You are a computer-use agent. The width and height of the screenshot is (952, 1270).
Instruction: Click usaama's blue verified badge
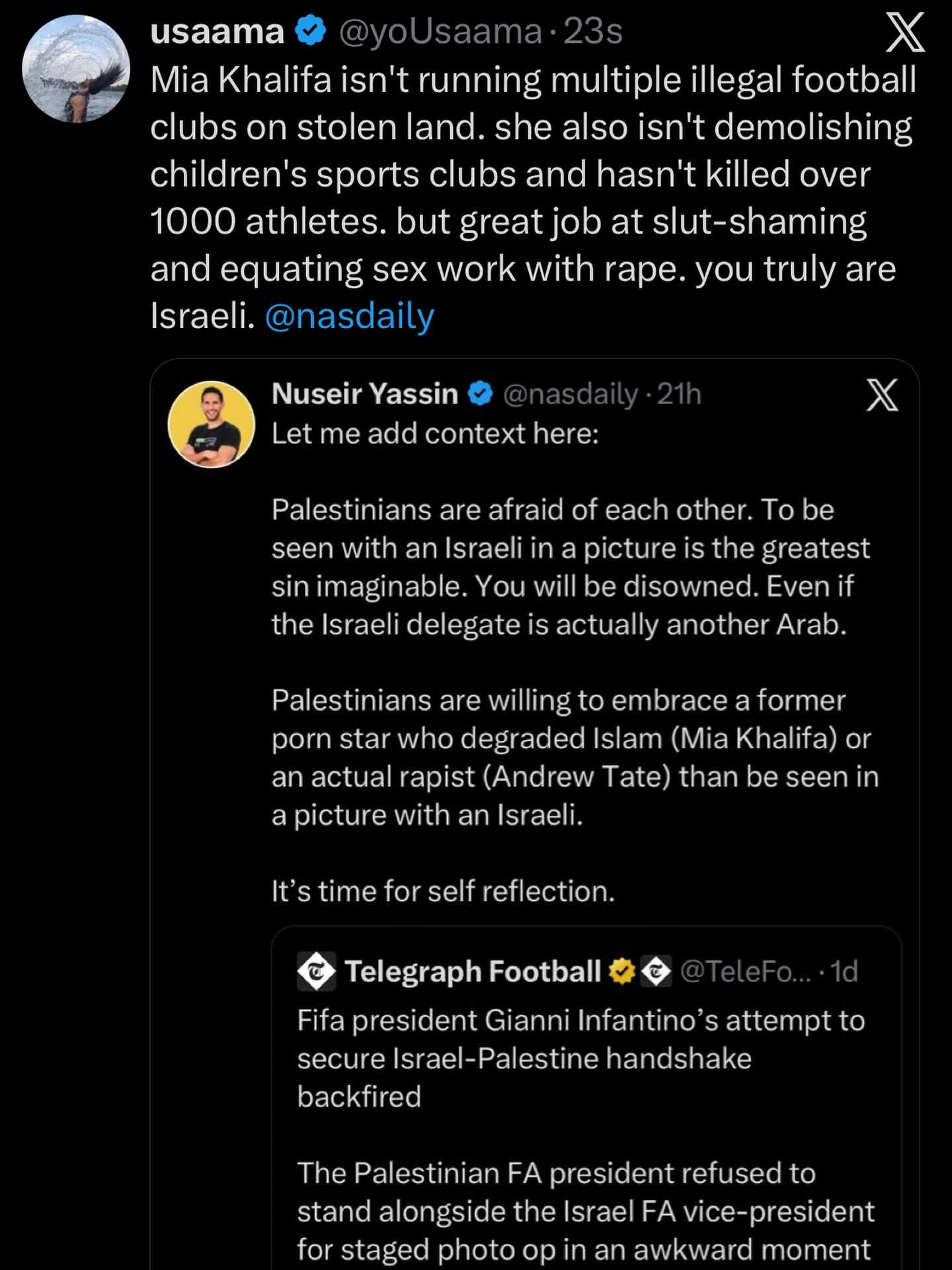[x=310, y=31]
